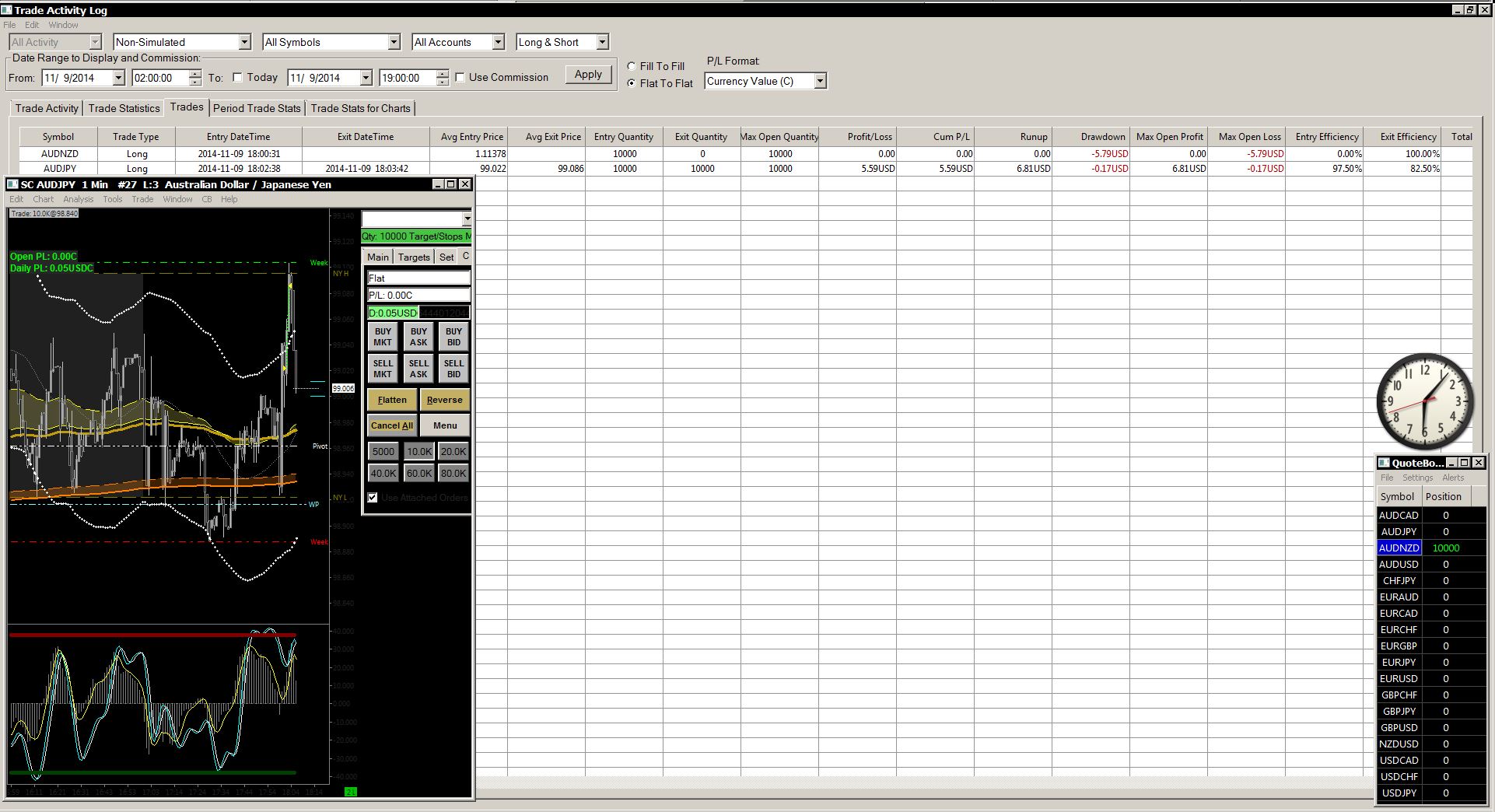The image size is (1495, 812).
Task: Set order quantity with the 40.0K button
Action: click(x=383, y=473)
